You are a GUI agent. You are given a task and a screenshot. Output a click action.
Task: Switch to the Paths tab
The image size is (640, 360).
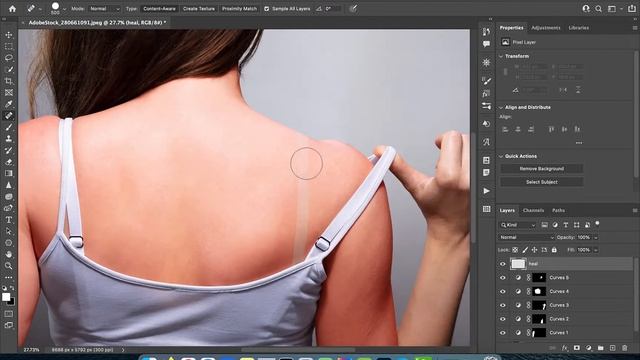(x=558, y=210)
